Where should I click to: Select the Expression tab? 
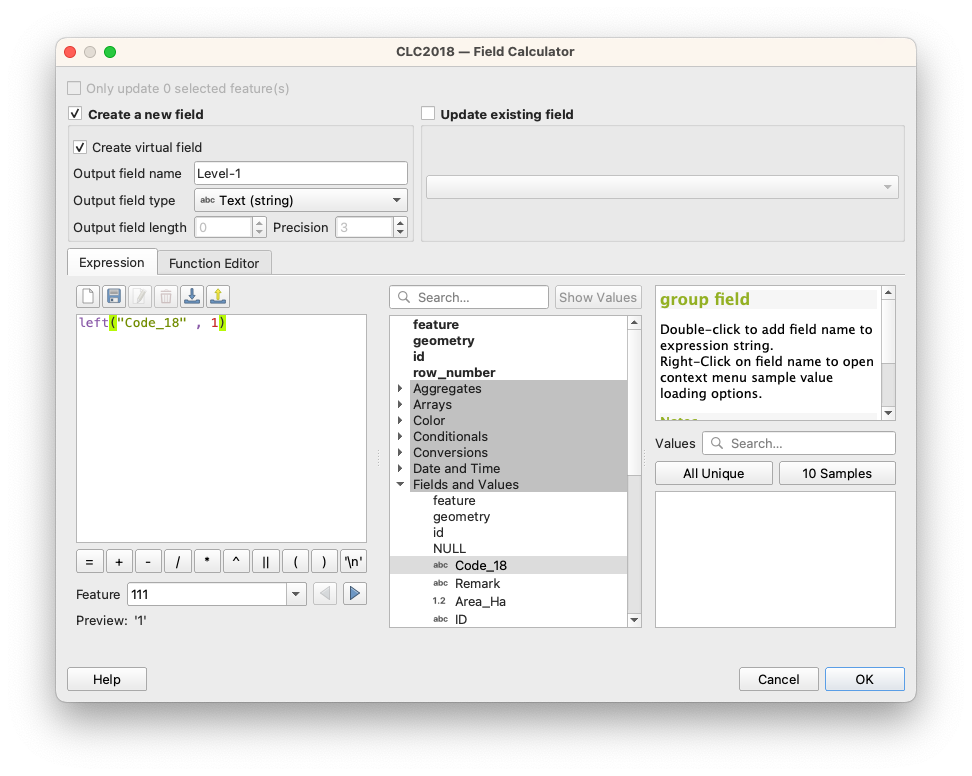(x=112, y=262)
